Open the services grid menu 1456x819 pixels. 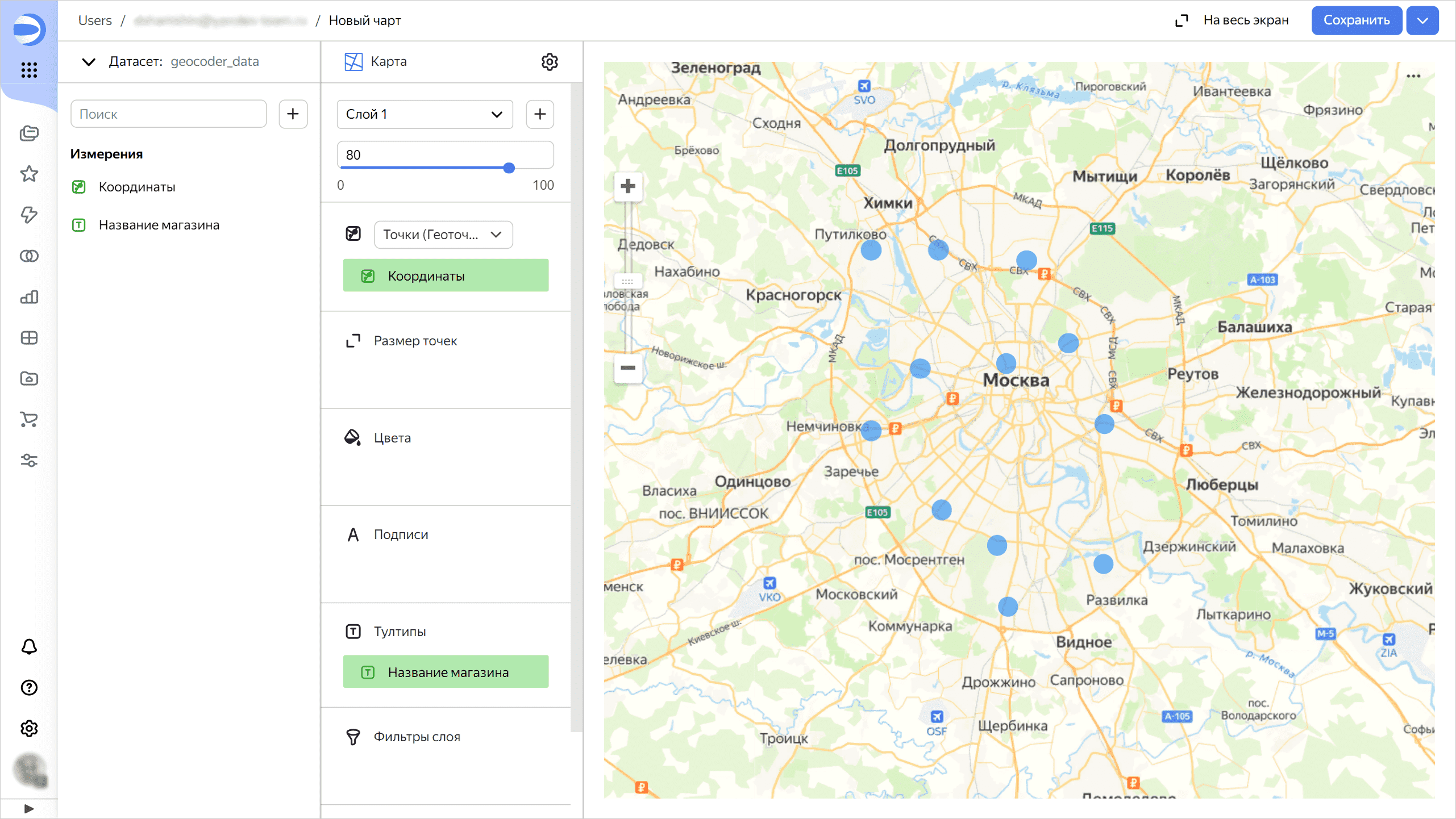click(x=29, y=70)
